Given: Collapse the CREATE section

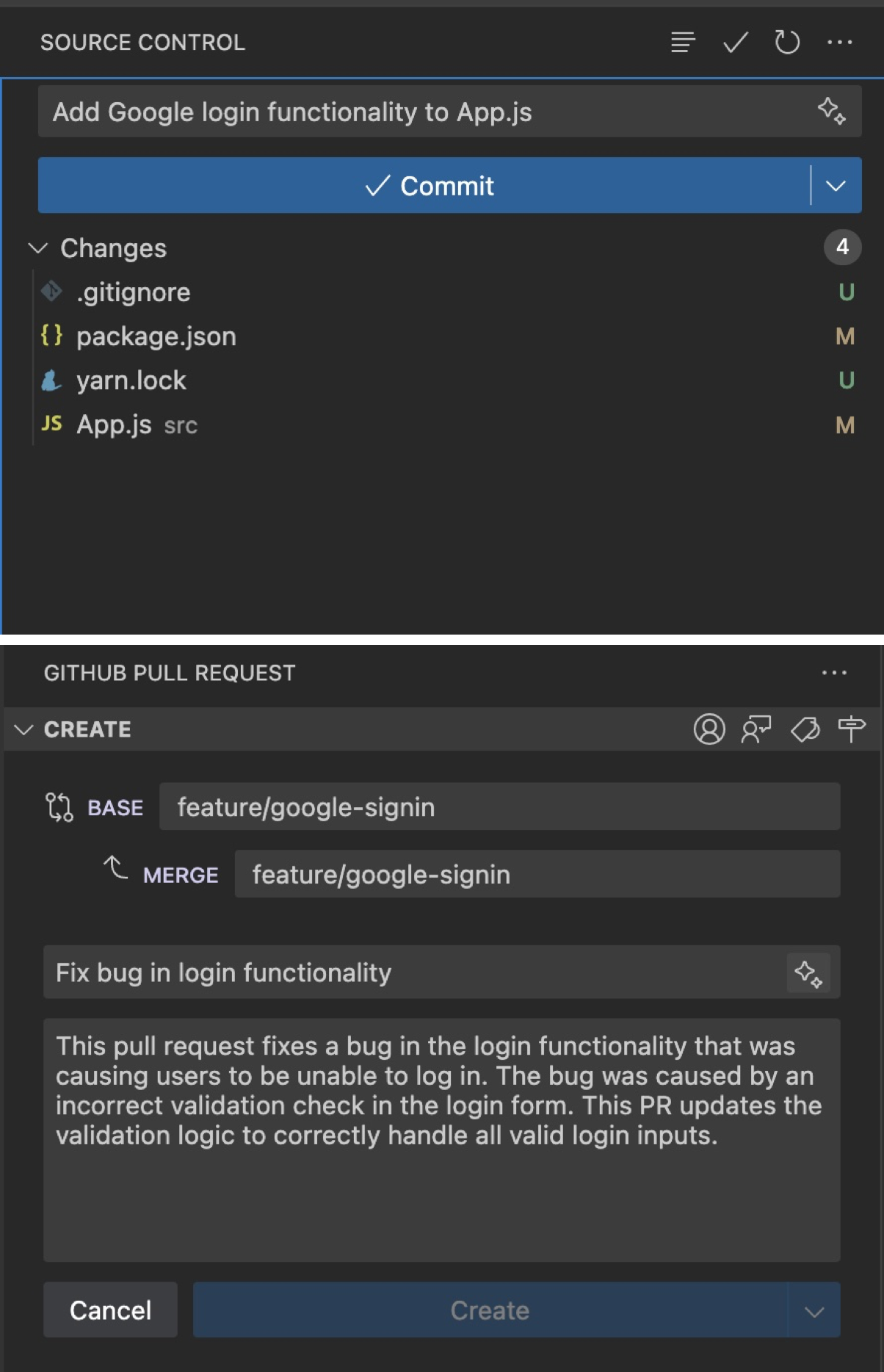Looking at the screenshot, I should tap(24, 729).
